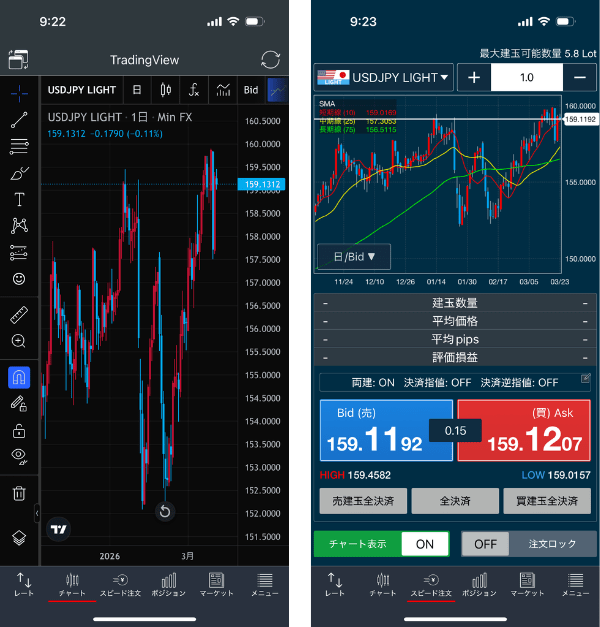This screenshot has height=627, width=600.
Task: Open the forecasting and measurement tools
Action: coord(19,253)
